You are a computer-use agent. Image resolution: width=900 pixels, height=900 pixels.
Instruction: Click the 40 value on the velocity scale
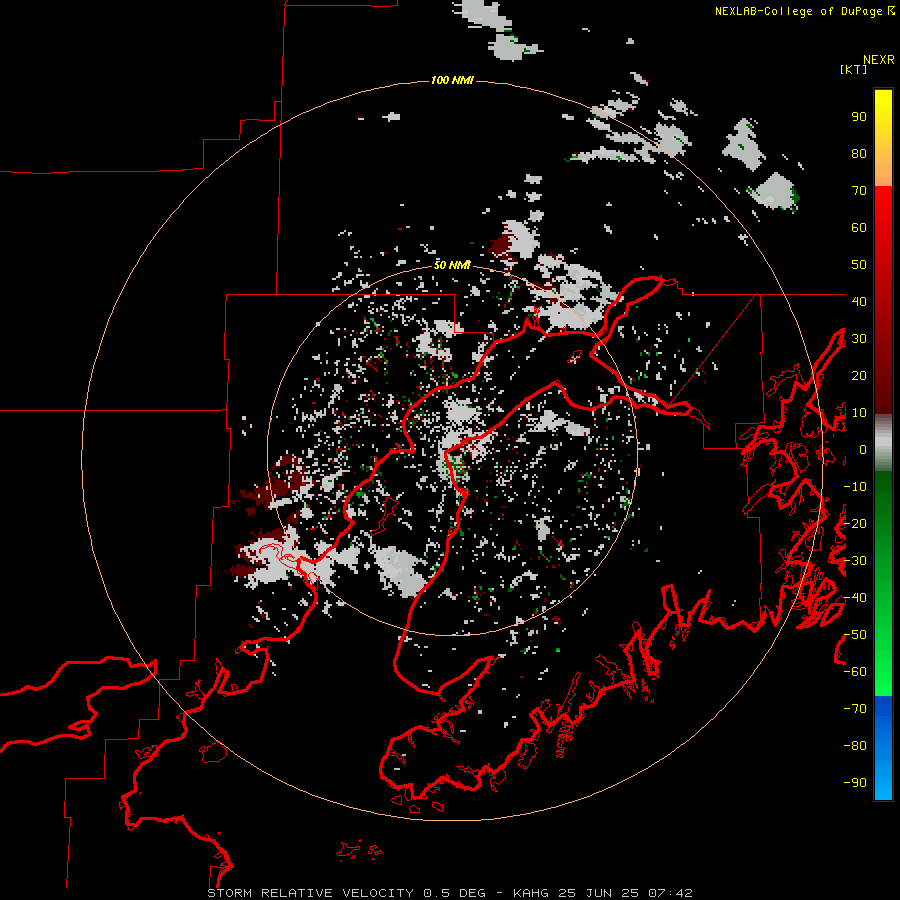(859, 301)
